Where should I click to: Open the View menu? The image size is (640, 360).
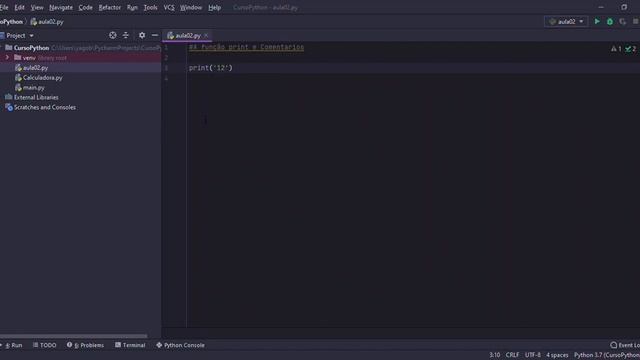tap(37, 7)
